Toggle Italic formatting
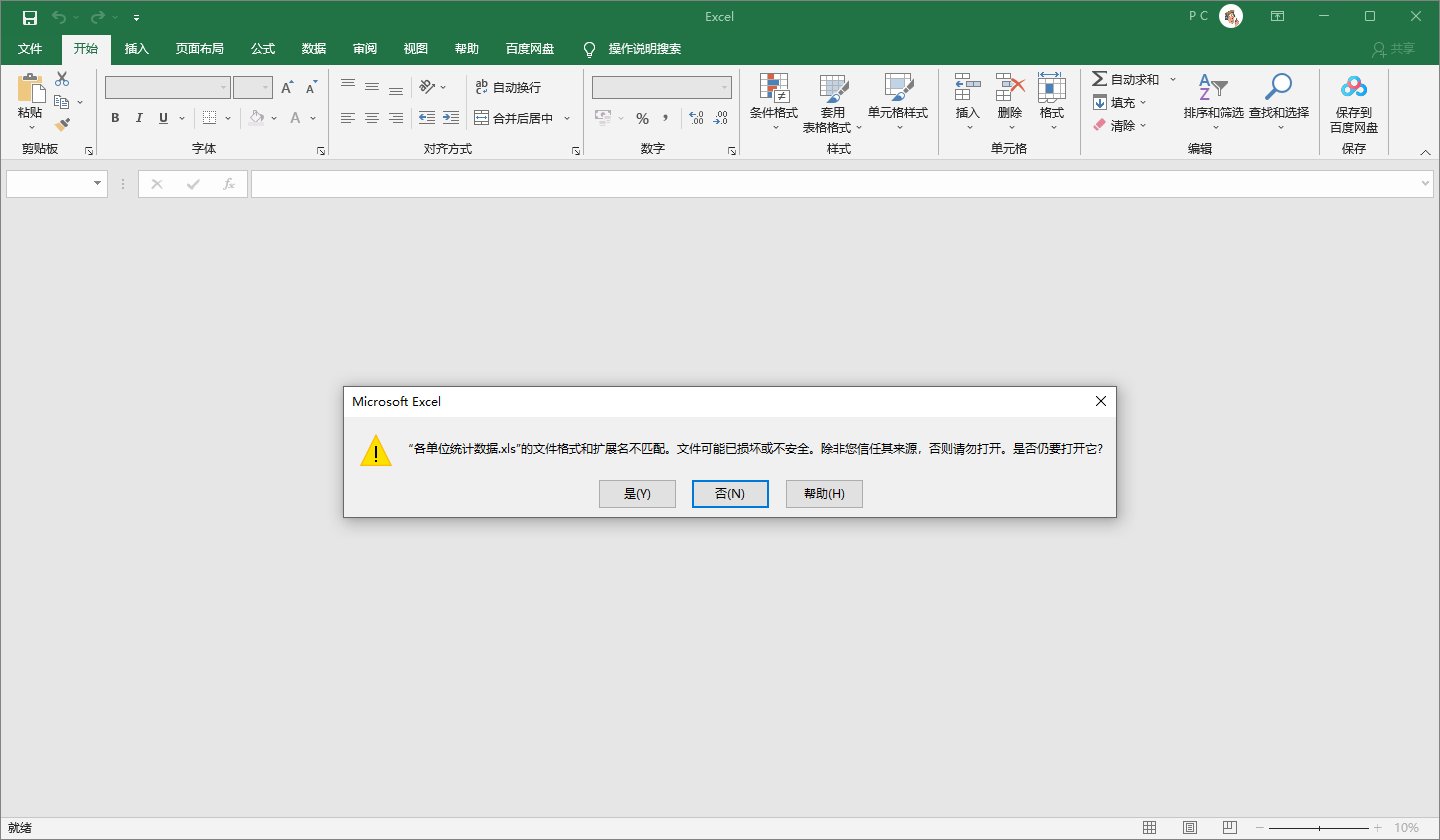1440x840 pixels. 139,118
